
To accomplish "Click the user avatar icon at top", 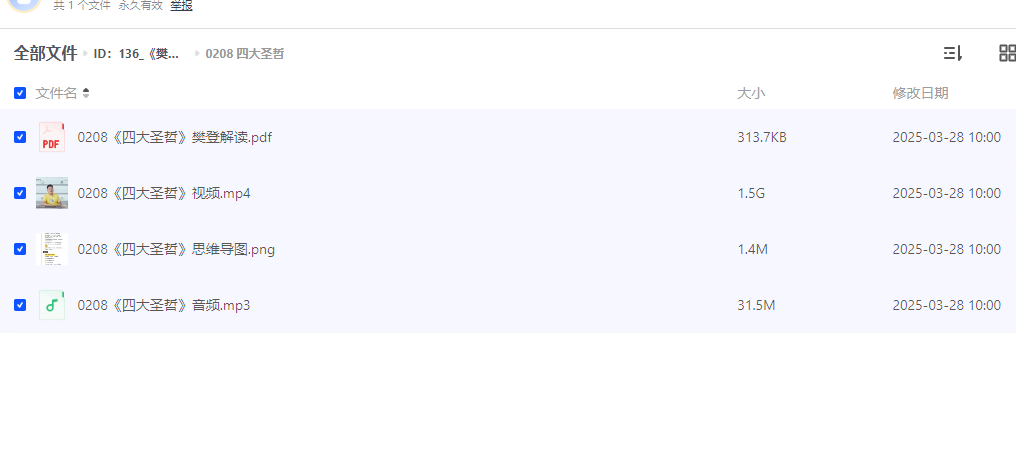I will (x=25, y=5).
